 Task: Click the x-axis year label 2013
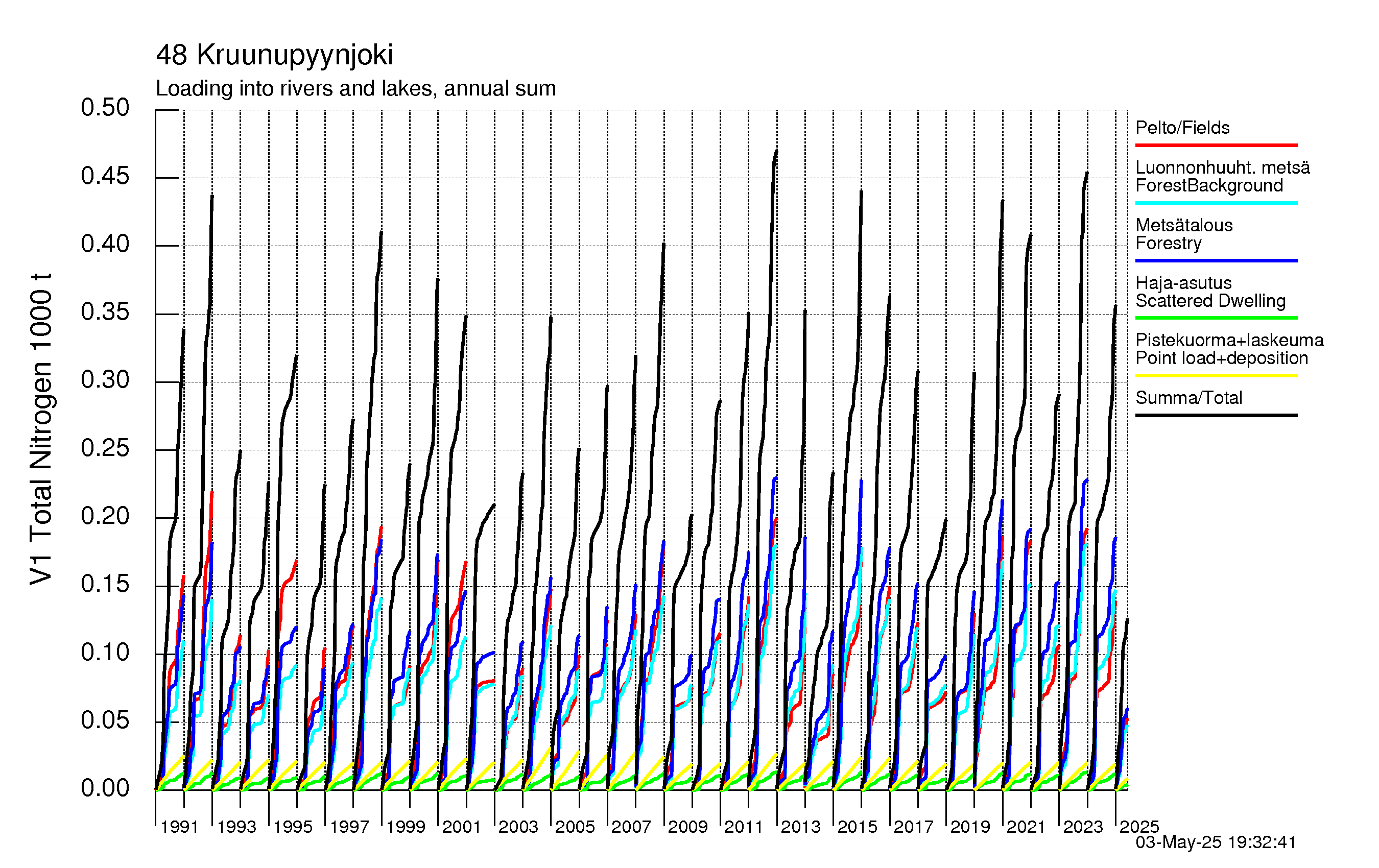coord(801,827)
